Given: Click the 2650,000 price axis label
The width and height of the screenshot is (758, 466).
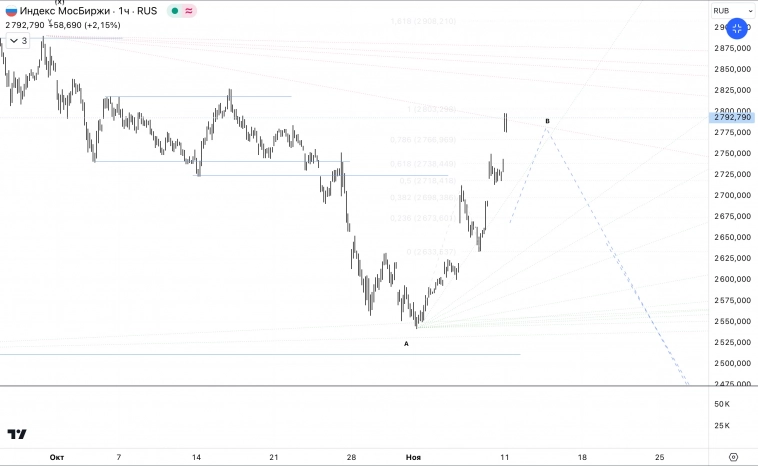Looking at the screenshot, I should [x=732, y=237].
